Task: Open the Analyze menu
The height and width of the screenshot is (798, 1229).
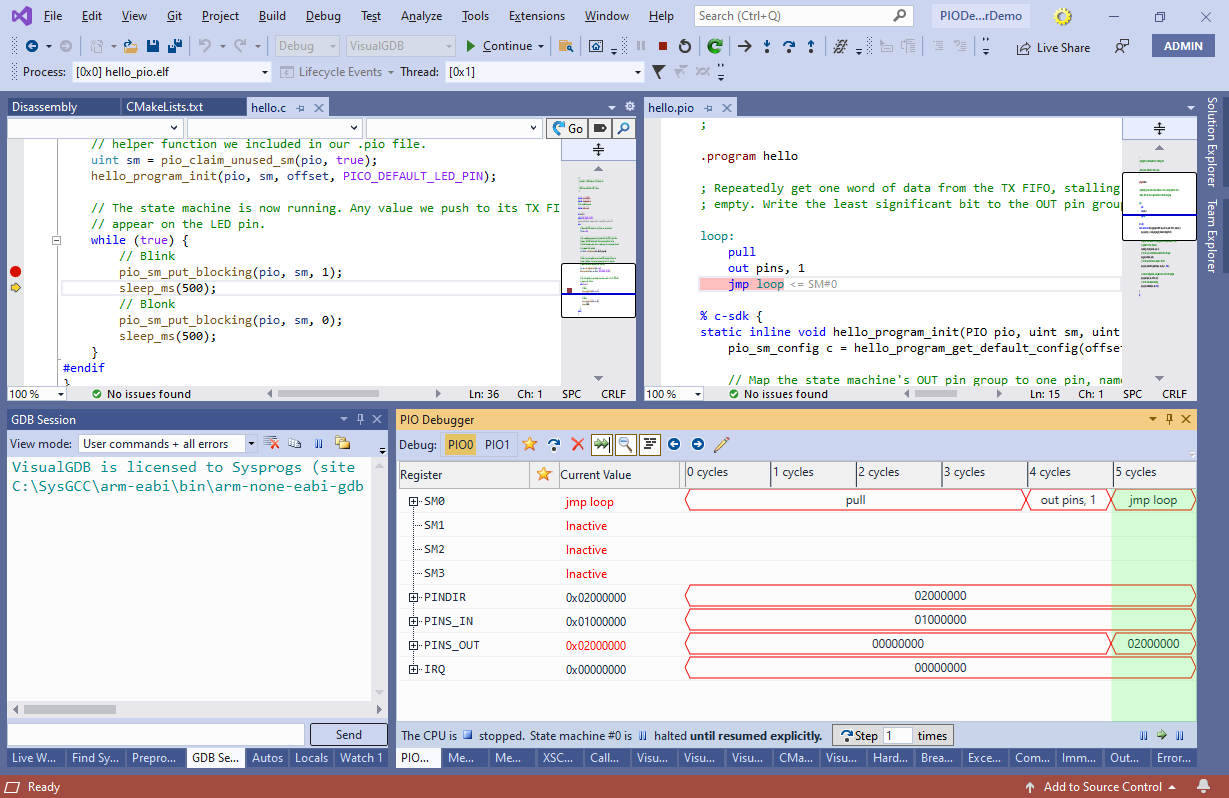Action: [x=421, y=16]
